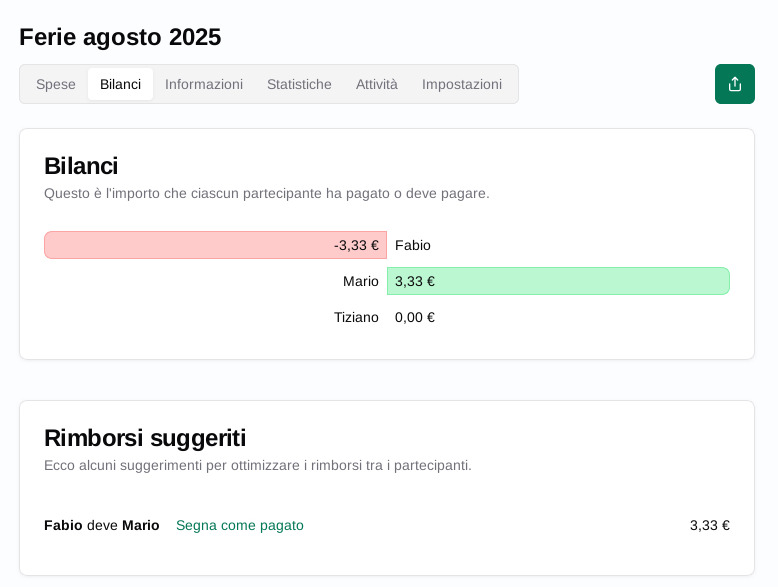Select the Bilanci tab
778x587 pixels.
pos(120,84)
